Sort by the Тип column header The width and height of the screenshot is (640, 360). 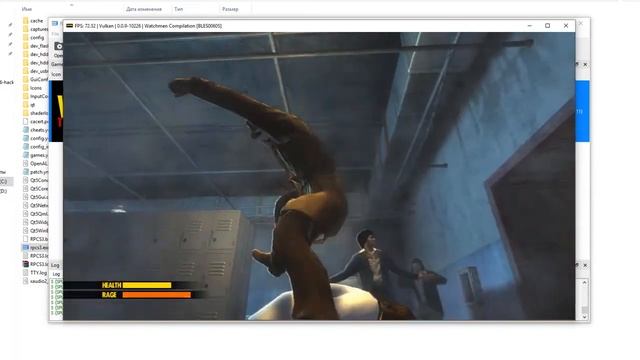pyautogui.click(x=178, y=9)
